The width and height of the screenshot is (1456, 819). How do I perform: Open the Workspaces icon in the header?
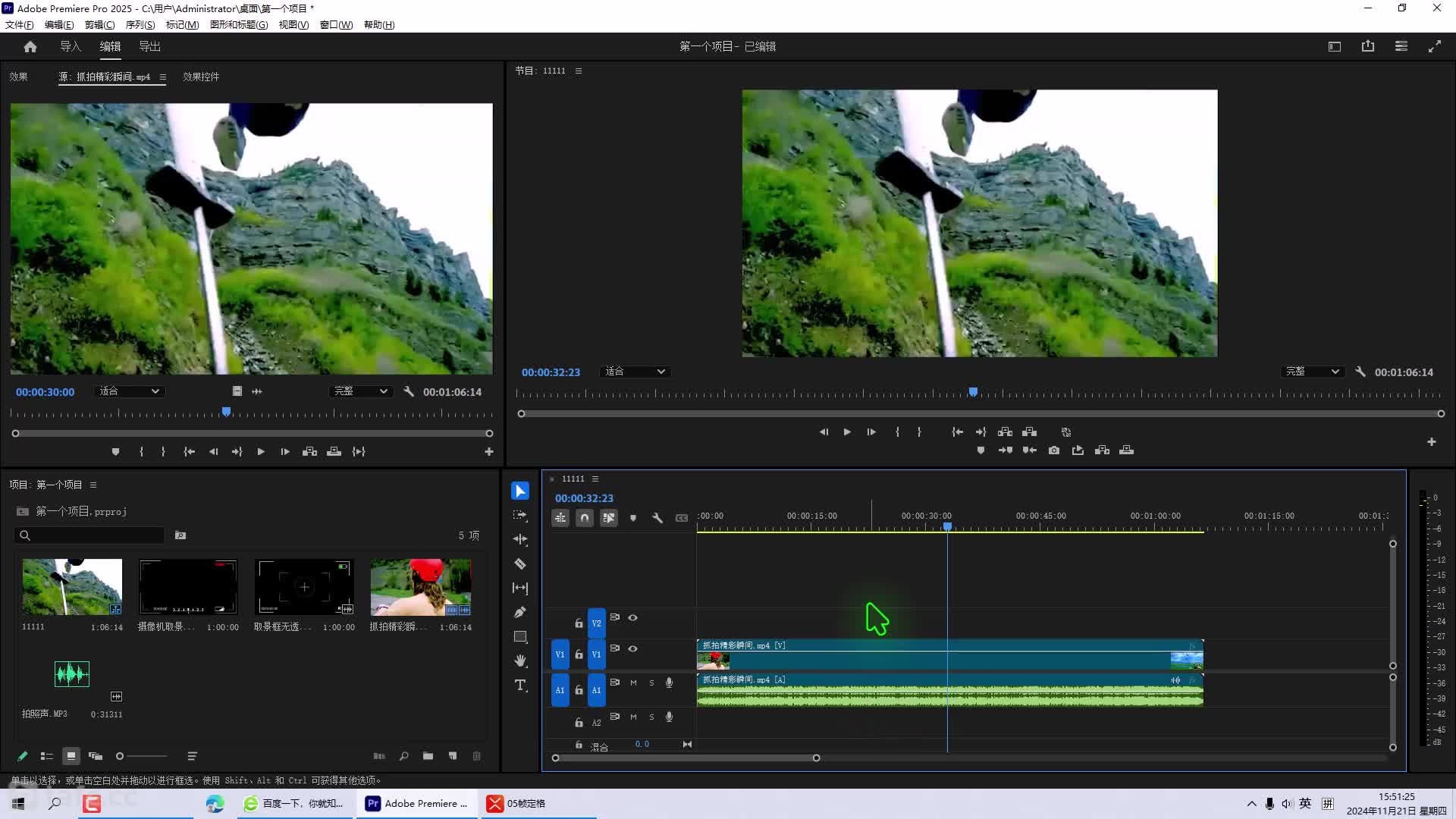point(1335,46)
